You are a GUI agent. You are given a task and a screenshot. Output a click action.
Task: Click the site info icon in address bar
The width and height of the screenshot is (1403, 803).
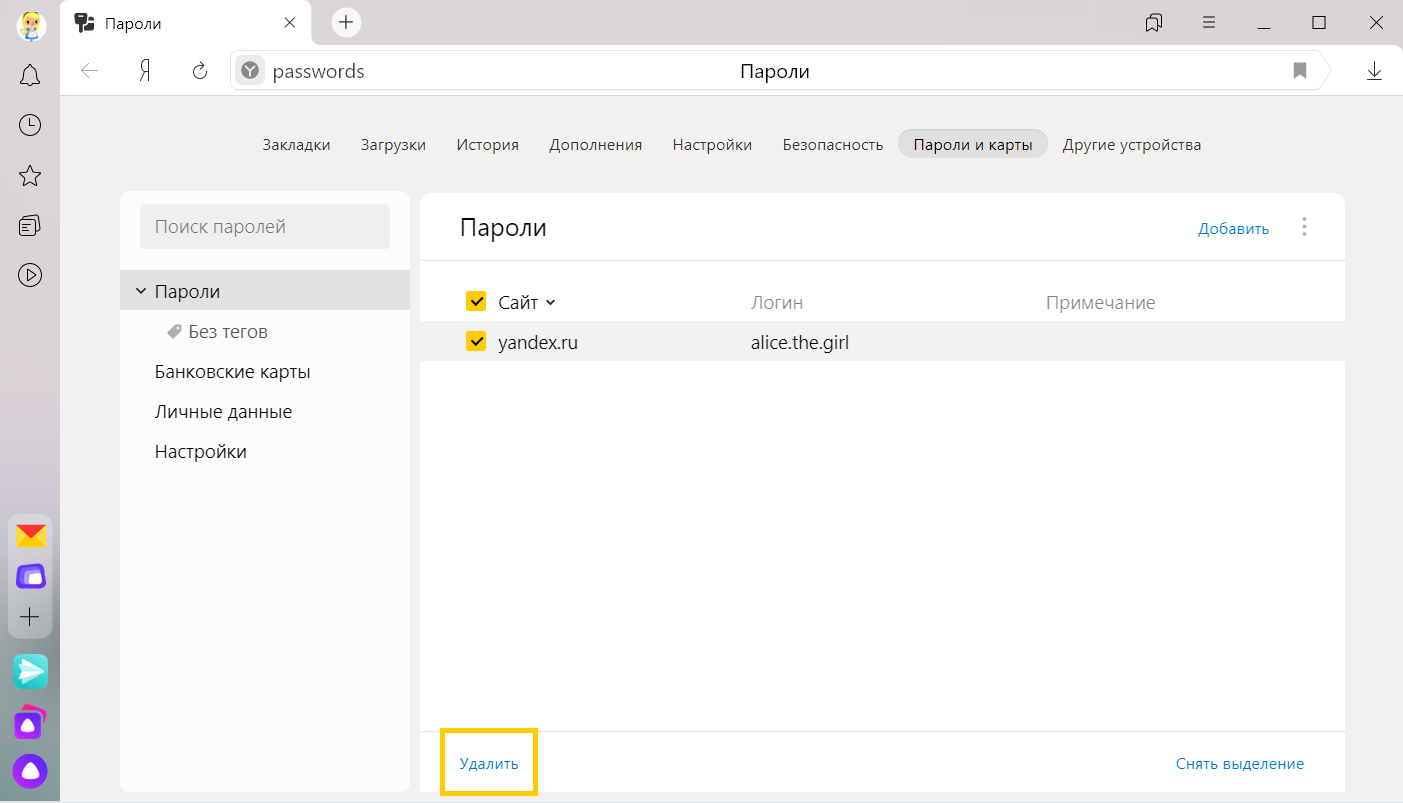click(250, 71)
